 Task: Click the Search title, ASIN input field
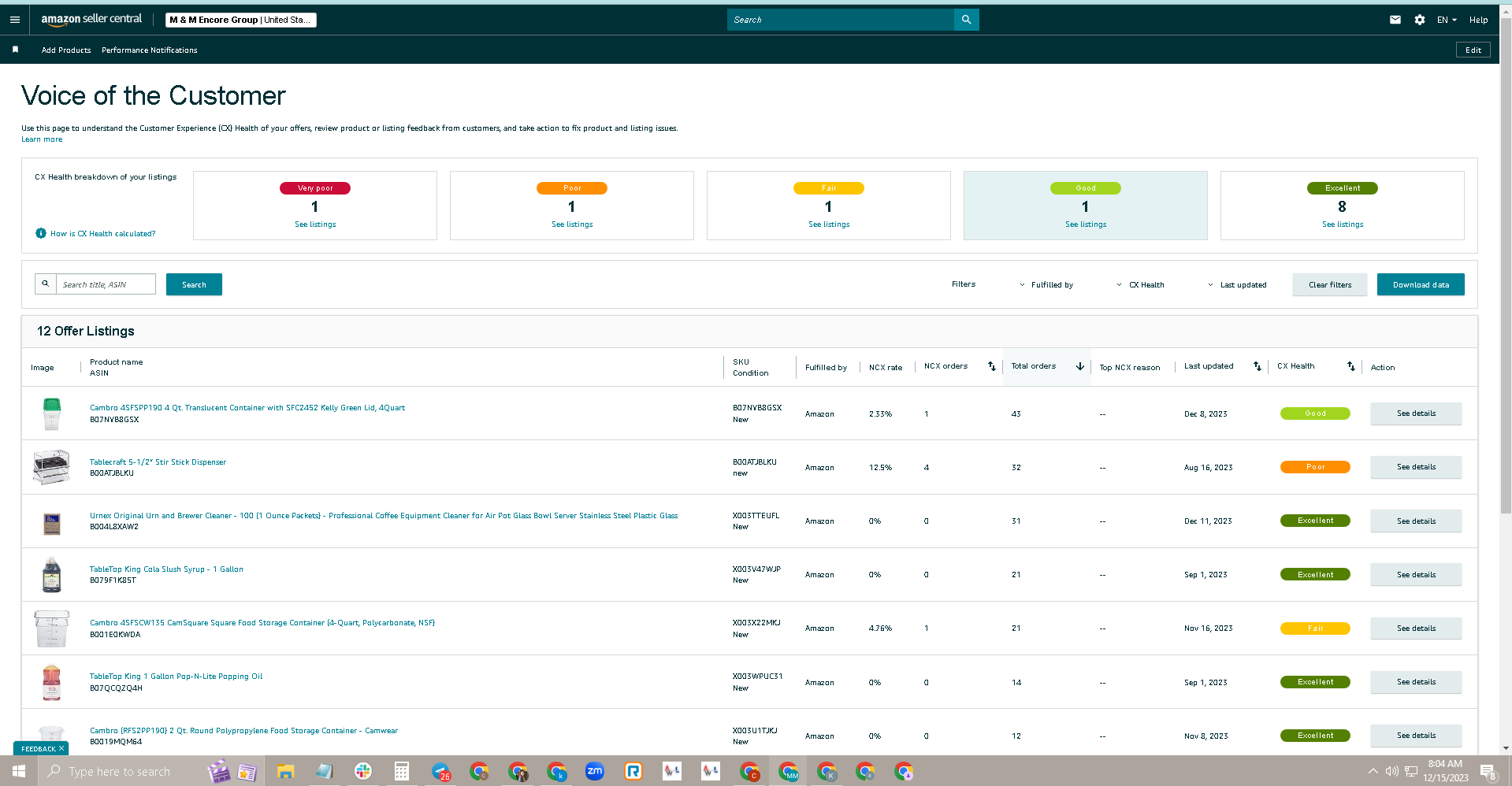pyautogui.click(x=106, y=284)
